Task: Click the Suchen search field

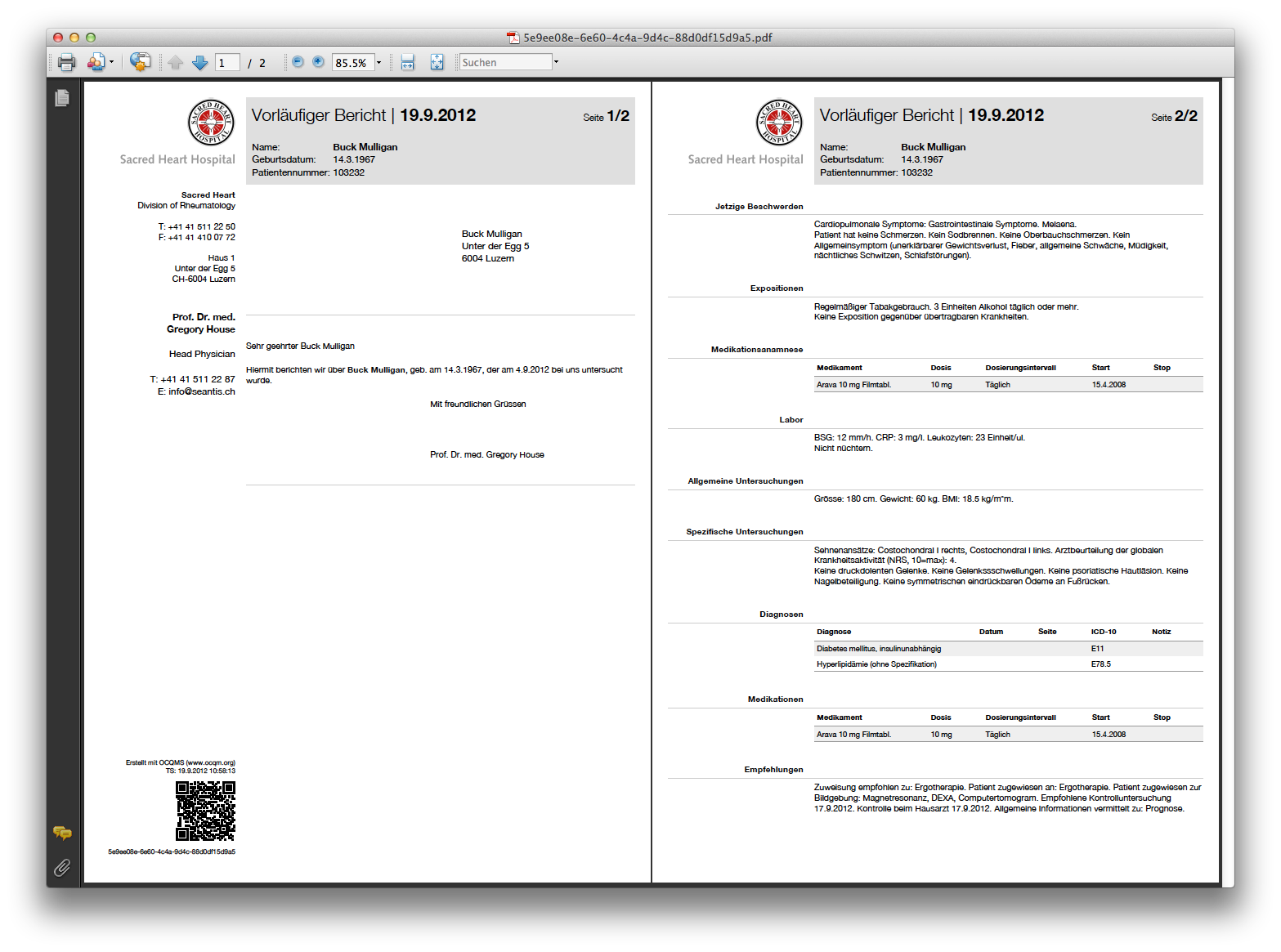Action: [x=506, y=62]
